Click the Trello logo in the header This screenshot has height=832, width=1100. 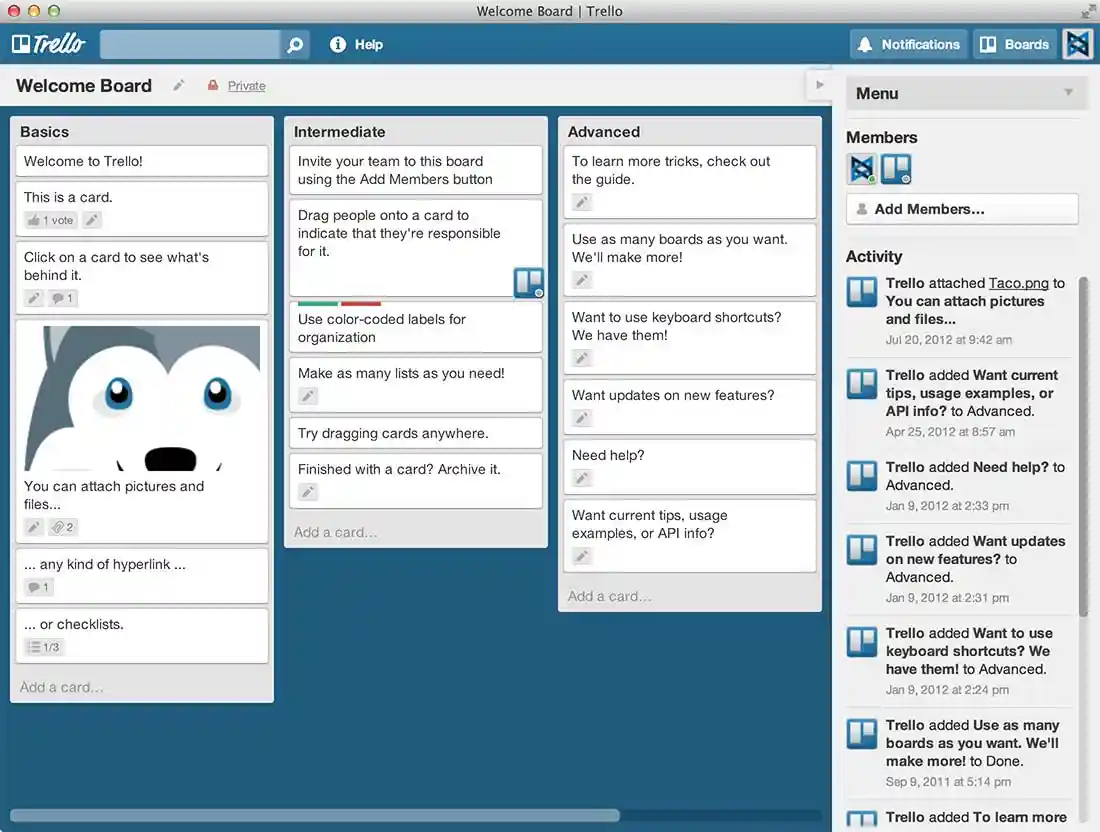pyautogui.click(x=47, y=44)
